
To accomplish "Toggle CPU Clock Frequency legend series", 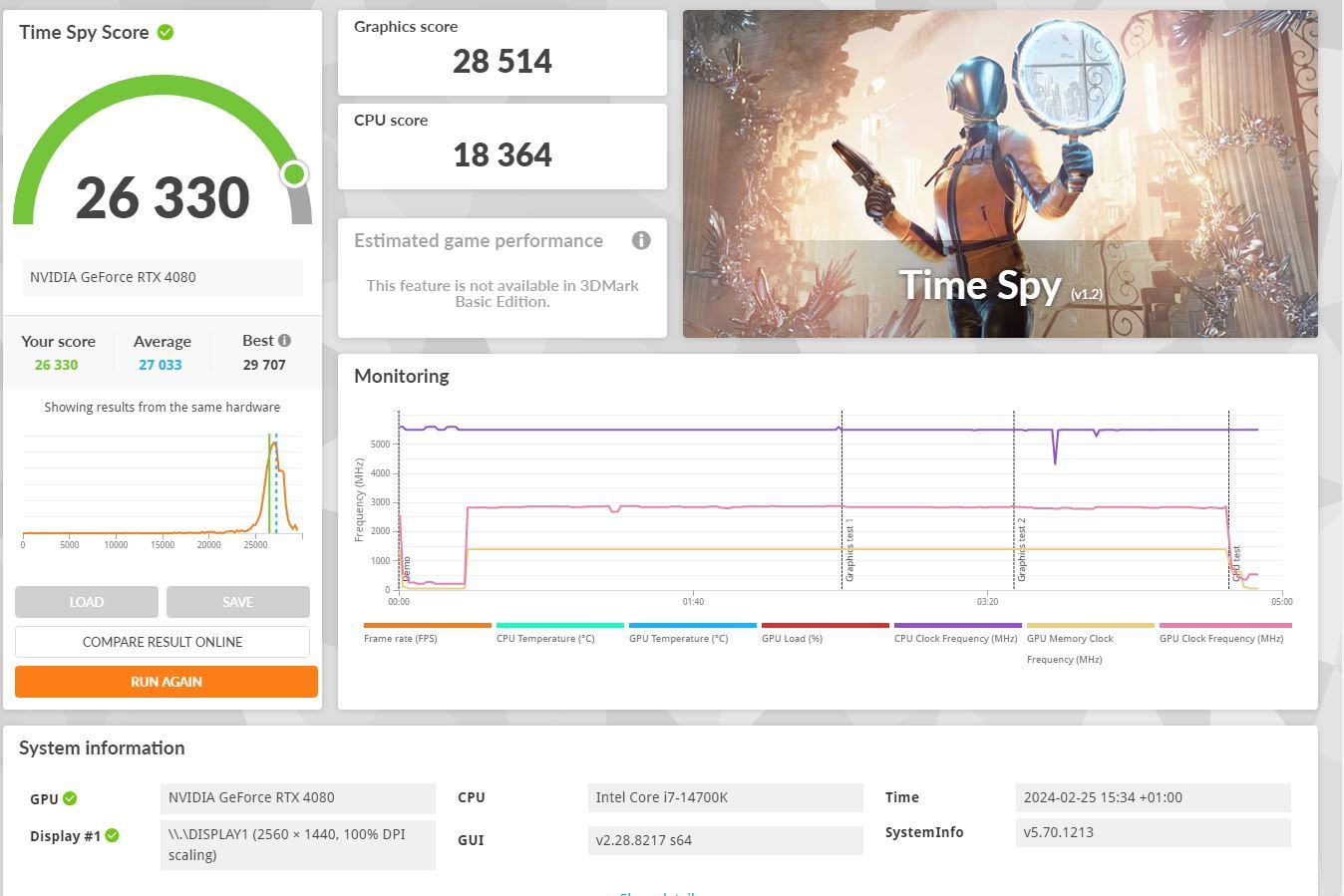I will [x=958, y=634].
